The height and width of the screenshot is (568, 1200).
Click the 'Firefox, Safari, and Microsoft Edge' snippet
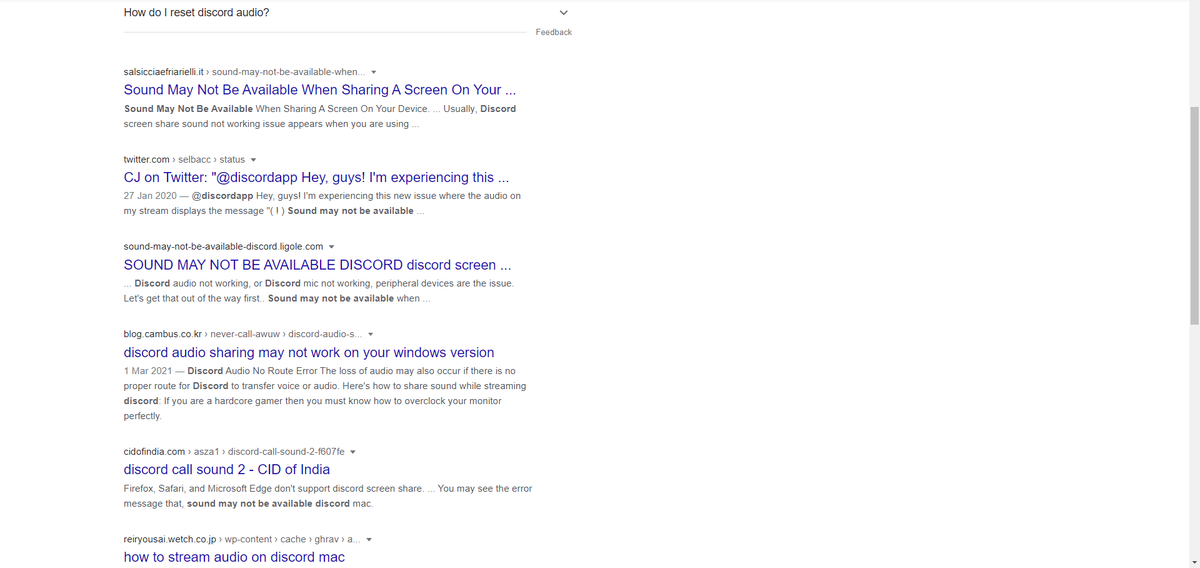click(x=328, y=496)
